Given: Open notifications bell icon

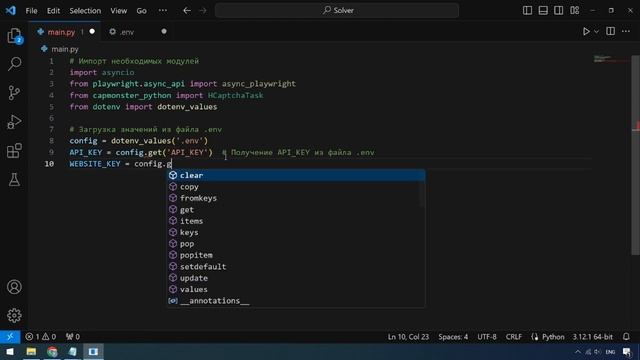Looking at the screenshot, I should (x=626, y=337).
